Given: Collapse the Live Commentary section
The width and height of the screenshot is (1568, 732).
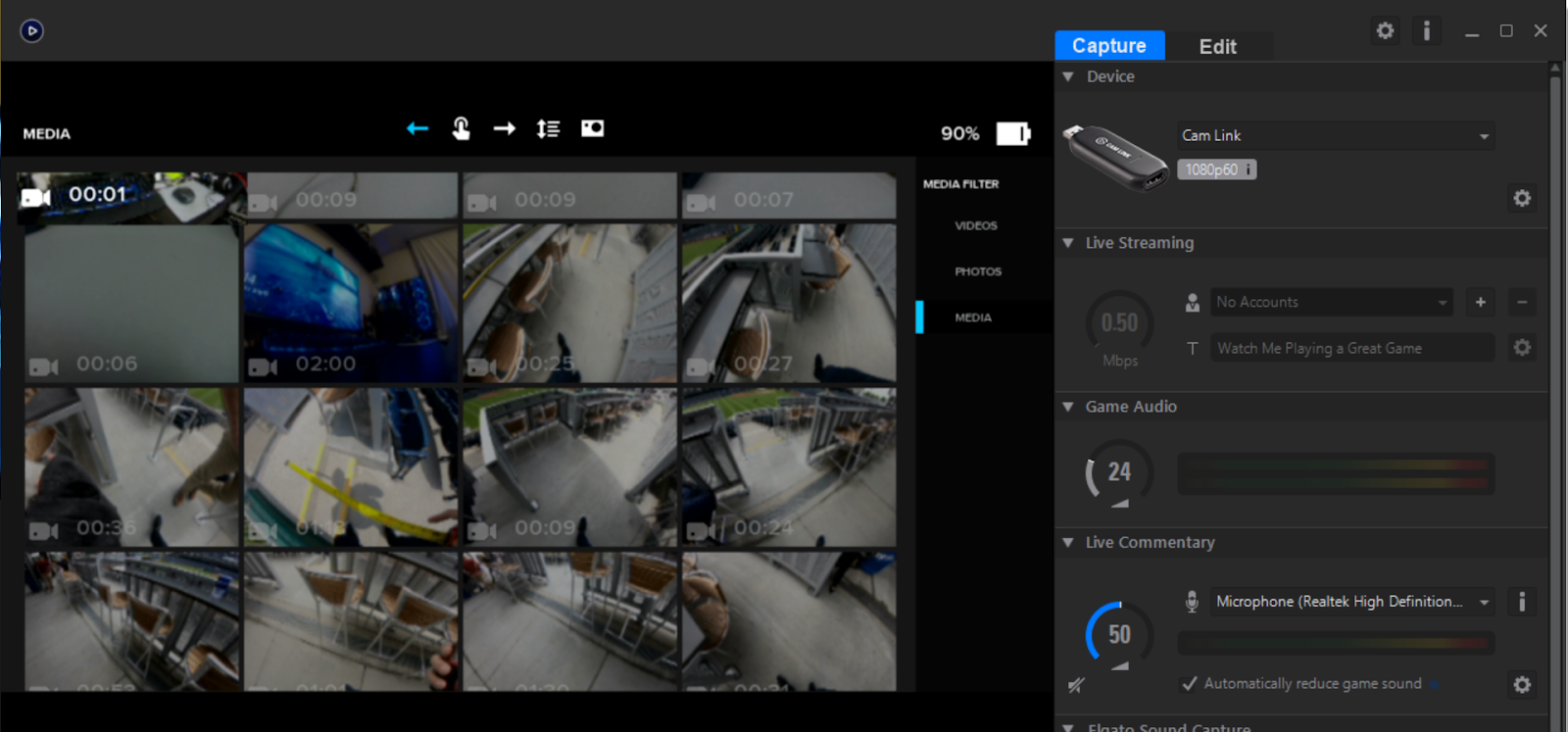Looking at the screenshot, I should [1068, 542].
